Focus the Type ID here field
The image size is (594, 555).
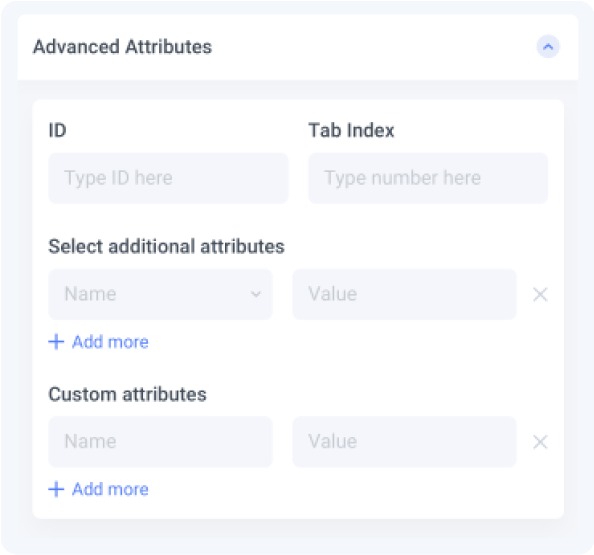(x=168, y=178)
